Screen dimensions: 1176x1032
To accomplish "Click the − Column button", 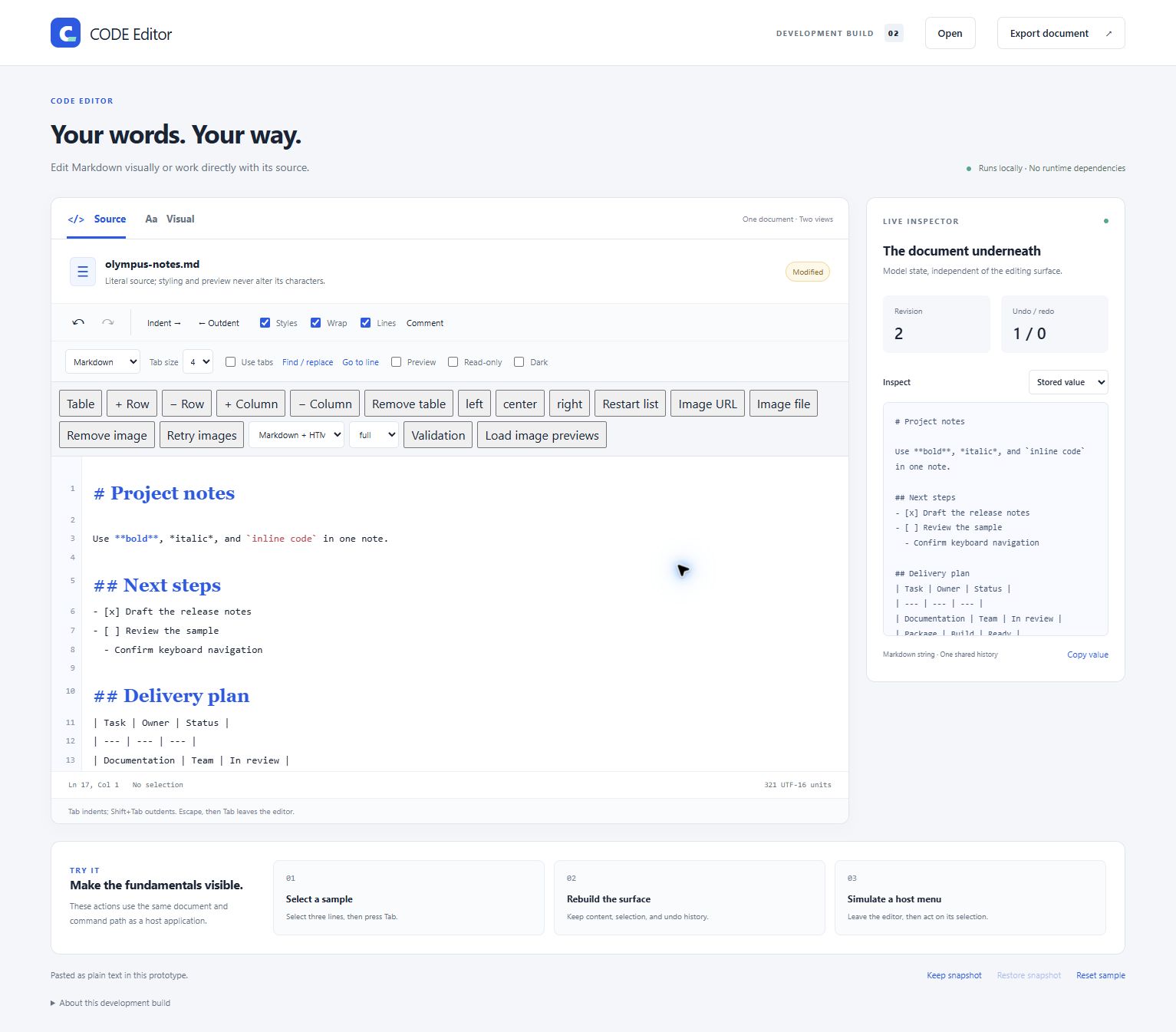I will (325, 404).
